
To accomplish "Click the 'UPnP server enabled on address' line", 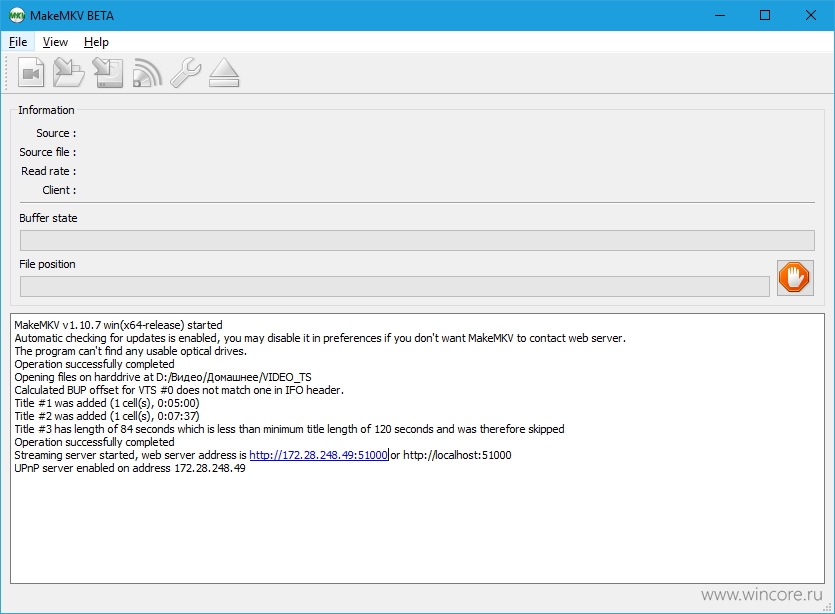I will pyautogui.click(x=130, y=468).
